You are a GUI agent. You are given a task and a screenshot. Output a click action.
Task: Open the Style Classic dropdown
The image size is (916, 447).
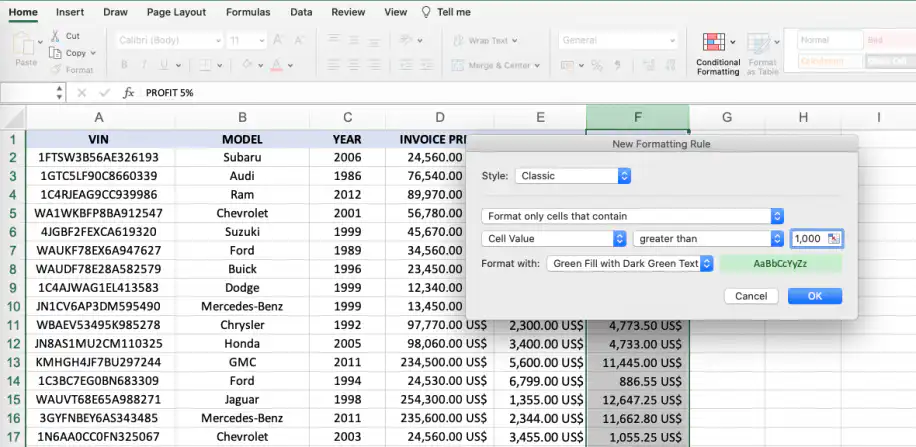coord(572,176)
